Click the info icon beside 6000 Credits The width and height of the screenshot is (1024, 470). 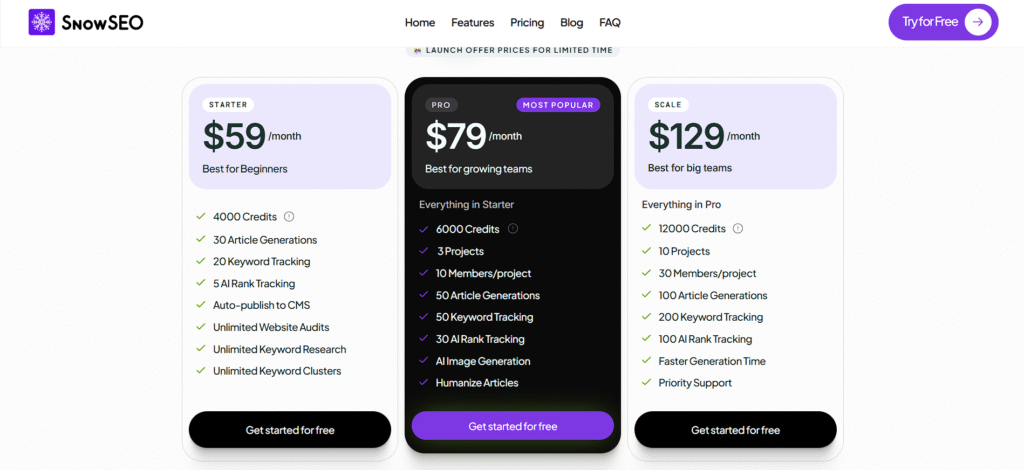(513, 229)
